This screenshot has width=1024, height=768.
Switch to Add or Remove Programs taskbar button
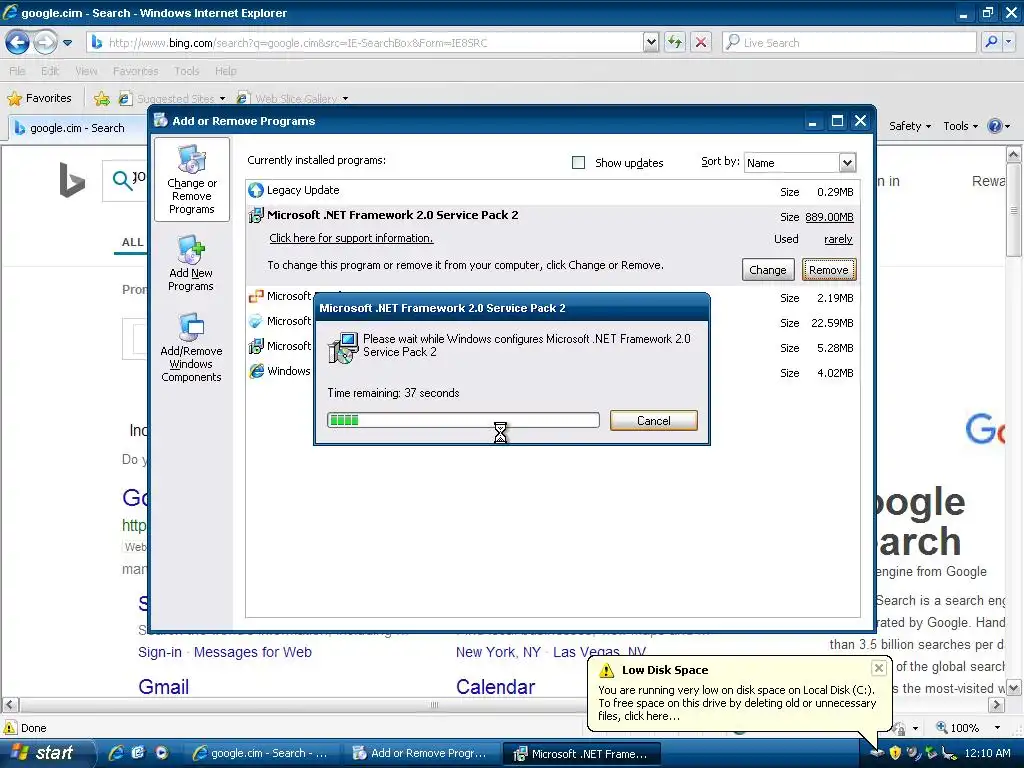(x=421, y=753)
